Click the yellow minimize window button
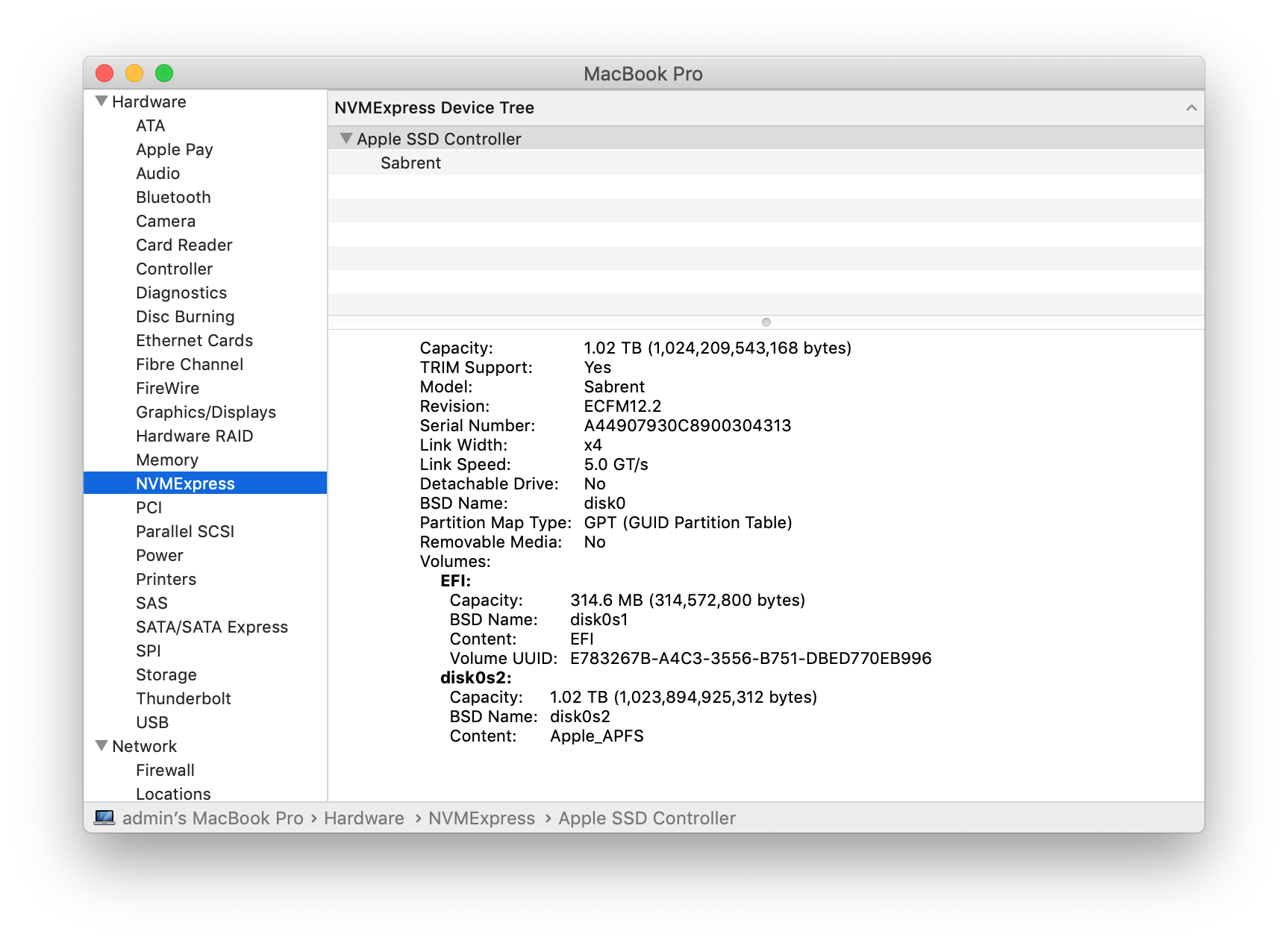The height and width of the screenshot is (943, 1288). pyautogui.click(x=134, y=73)
